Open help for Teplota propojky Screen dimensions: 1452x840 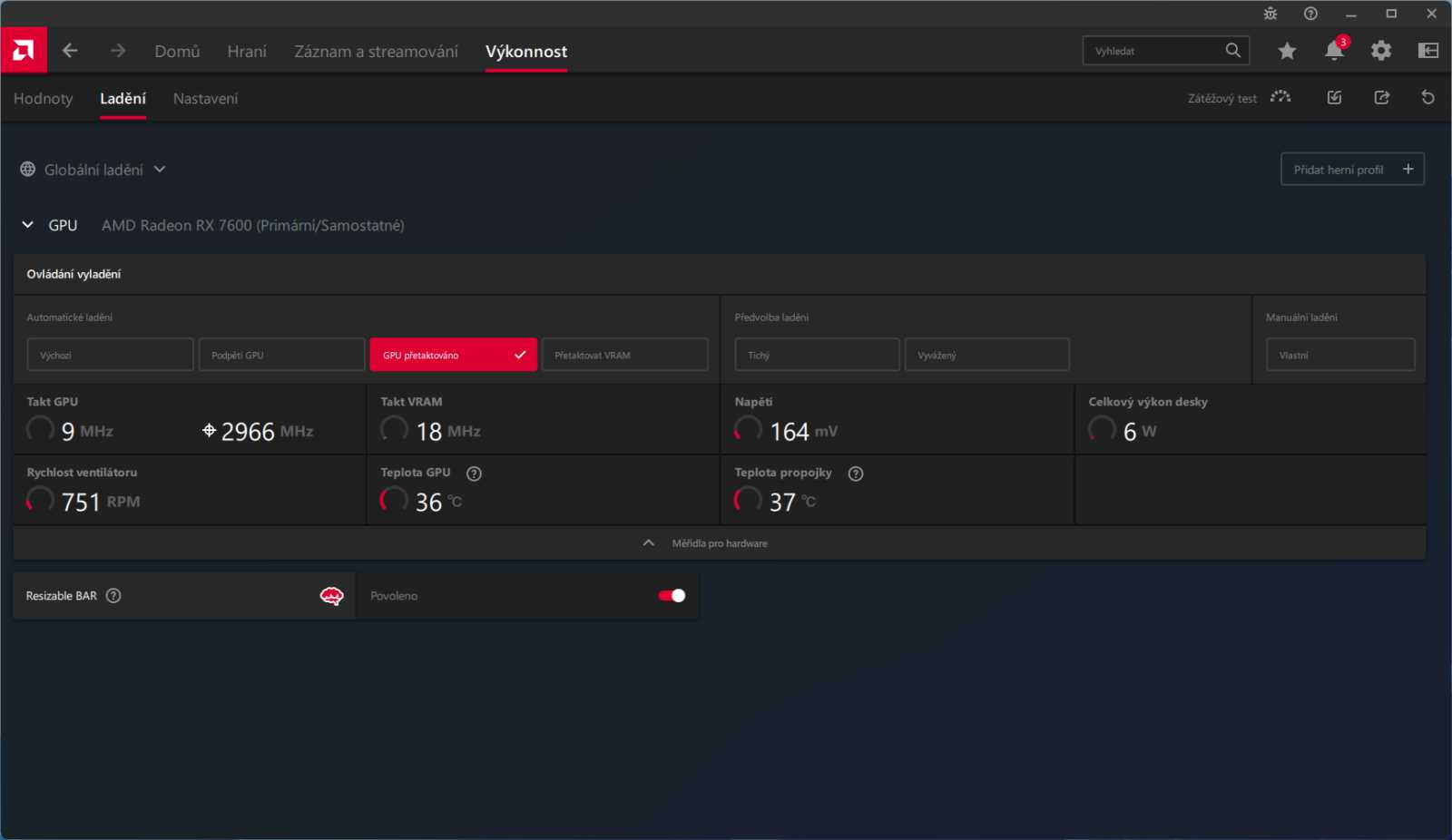856,474
